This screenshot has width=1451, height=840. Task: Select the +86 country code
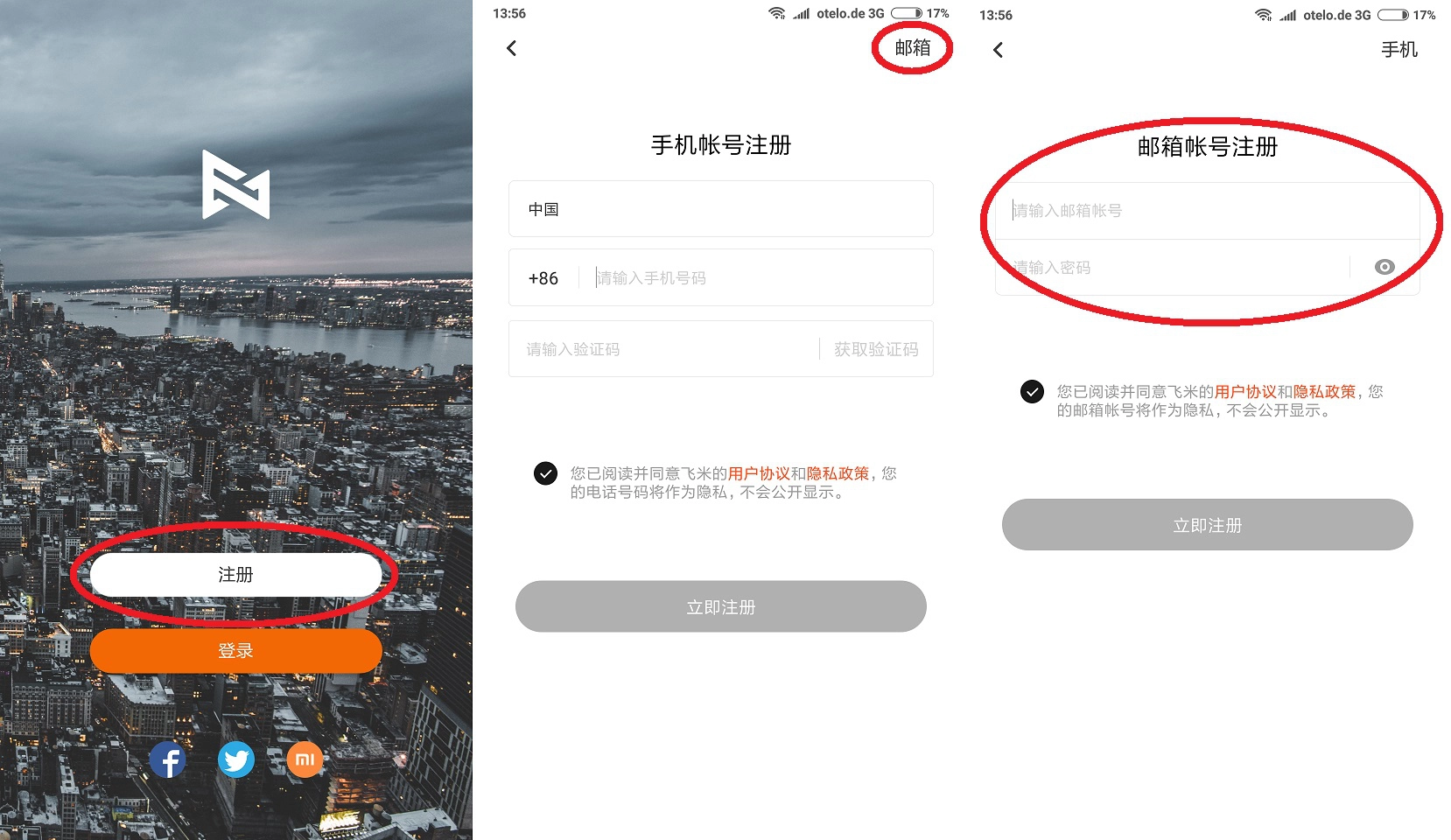point(543,278)
